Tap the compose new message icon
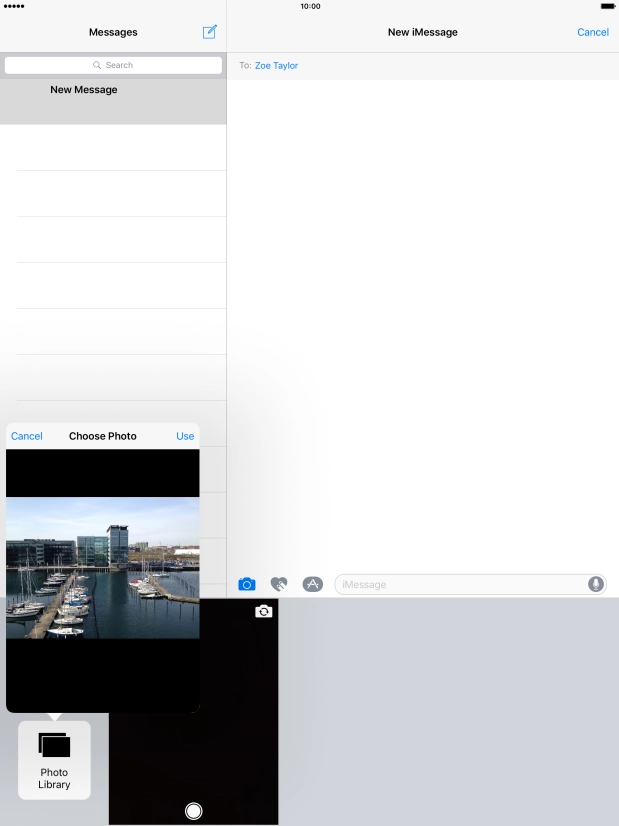Image resolution: width=619 pixels, height=826 pixels. point(209,32)
